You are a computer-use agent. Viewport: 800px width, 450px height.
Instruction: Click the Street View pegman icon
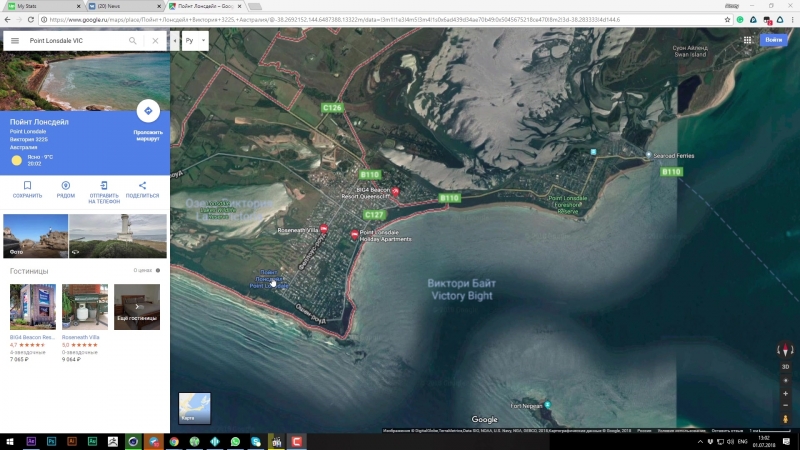785,419
